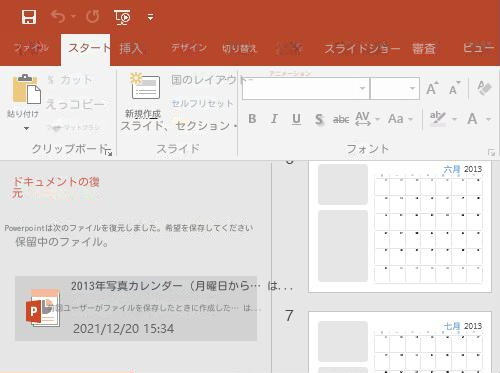Expand the font name dropdown arrow
Viewport: 500px width, 373px height.
click(362, 89)
